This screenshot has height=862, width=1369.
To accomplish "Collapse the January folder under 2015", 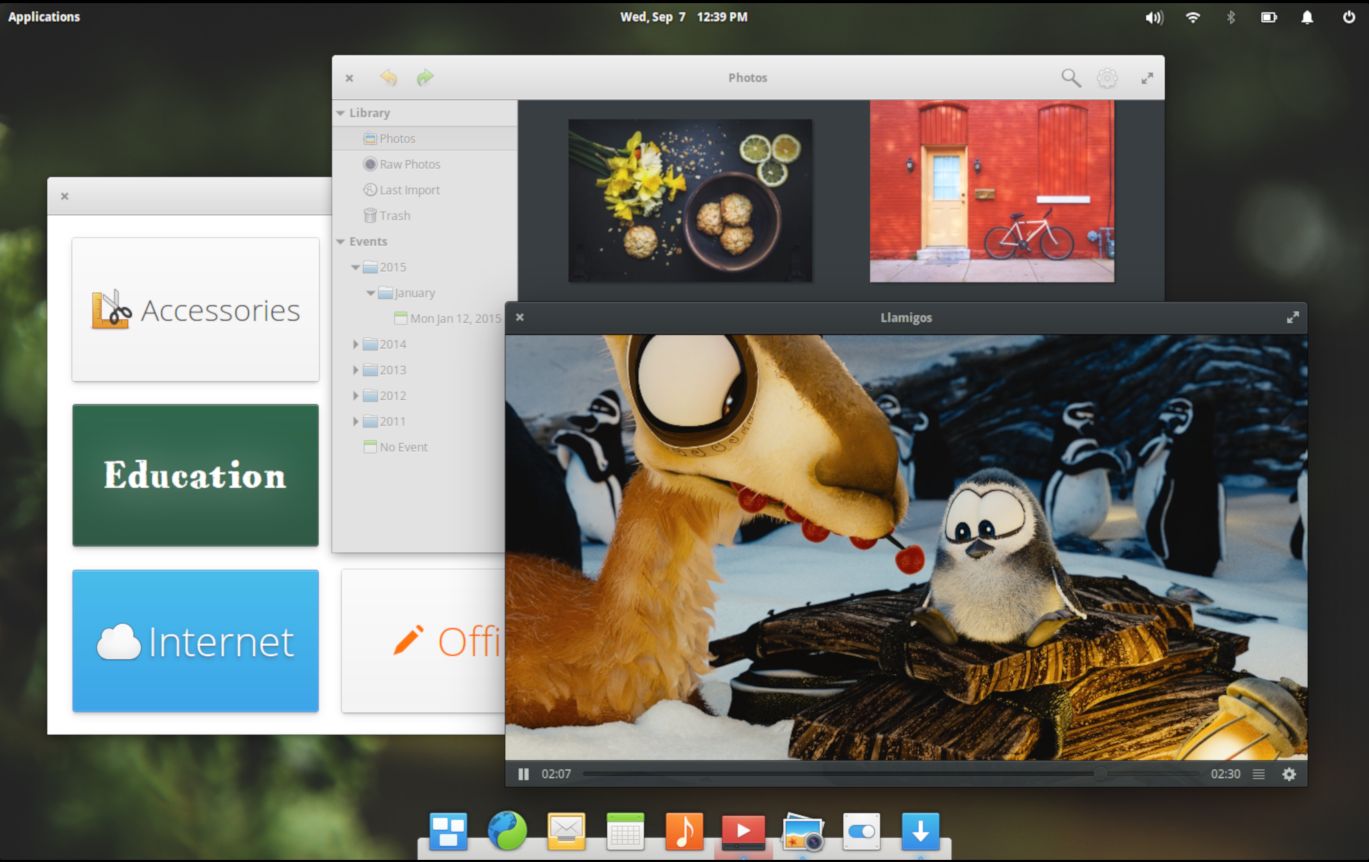I will tap(370, 292).
